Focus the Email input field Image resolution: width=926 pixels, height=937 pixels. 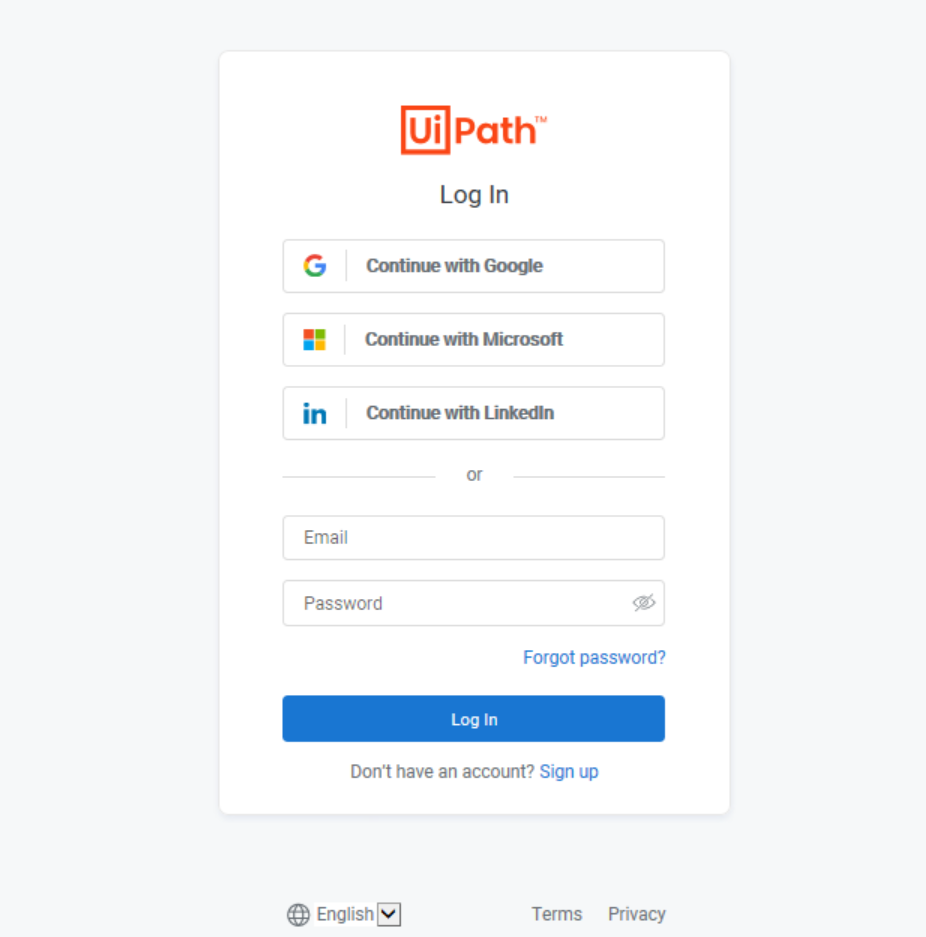(474, 538)
